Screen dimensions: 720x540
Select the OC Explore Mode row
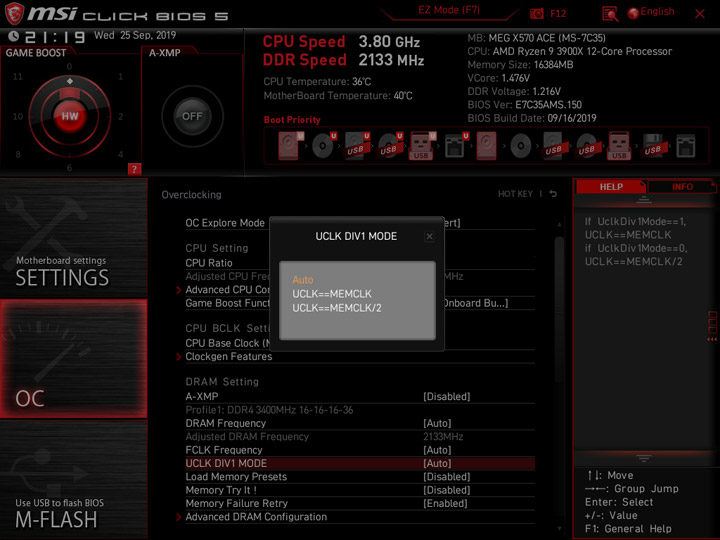(360, 223)
